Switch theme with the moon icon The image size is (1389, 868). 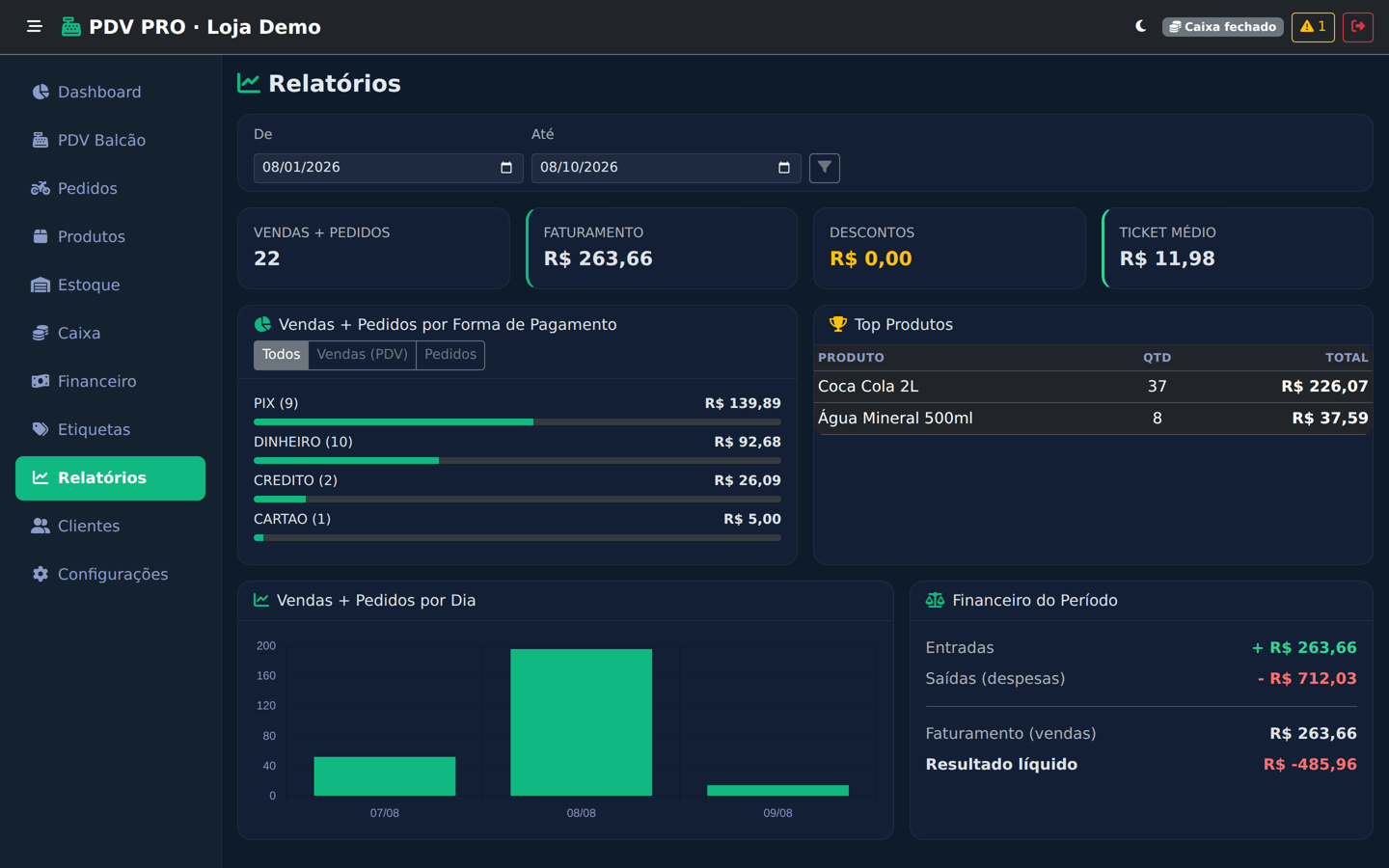pyautogui.click(x=1140, y=27)
